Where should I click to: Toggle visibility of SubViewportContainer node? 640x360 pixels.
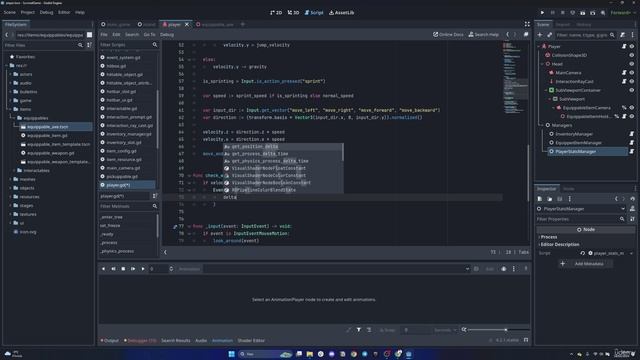click(x=632, y=90)
